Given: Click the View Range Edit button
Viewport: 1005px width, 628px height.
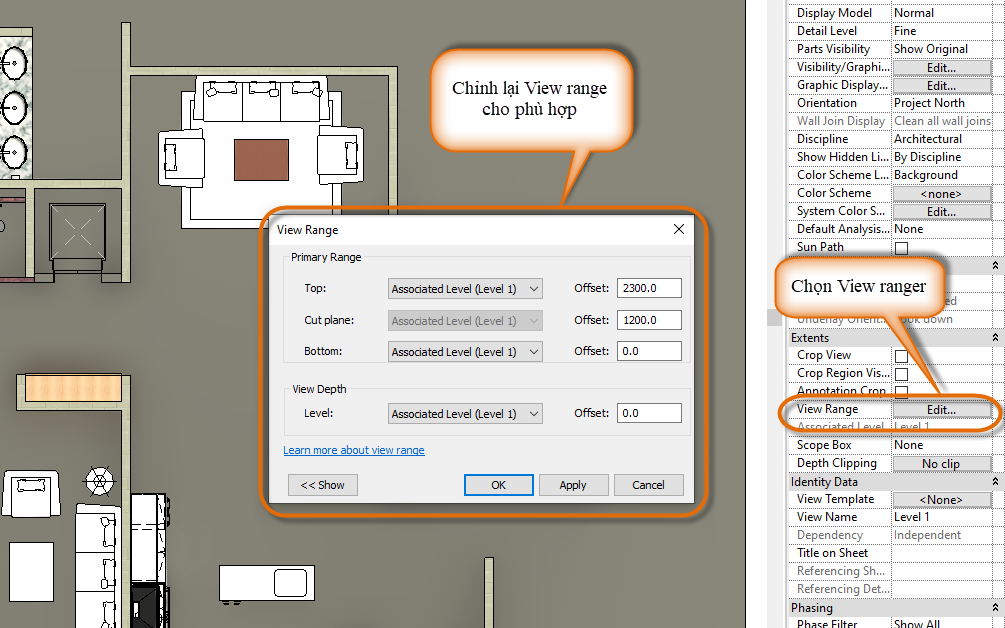Looking at the screenshot, I should (x=941, y=410).
